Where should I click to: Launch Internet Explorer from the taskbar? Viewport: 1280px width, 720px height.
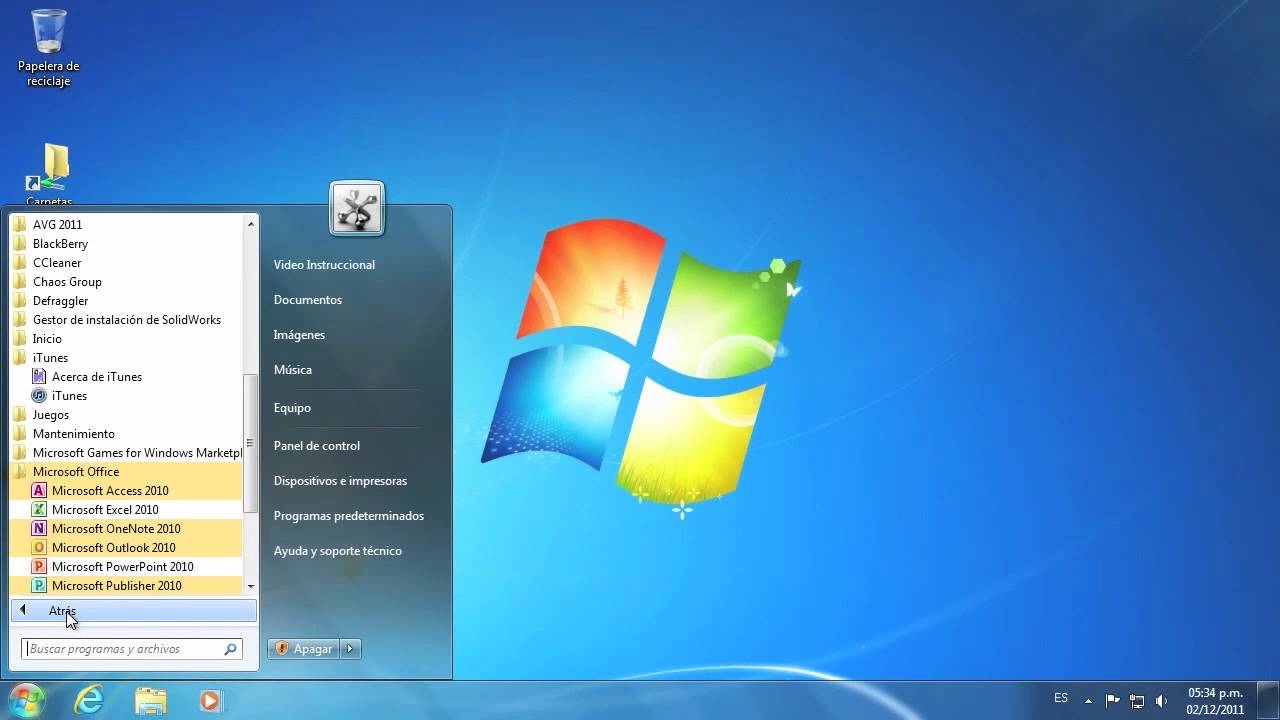[89, 701]
